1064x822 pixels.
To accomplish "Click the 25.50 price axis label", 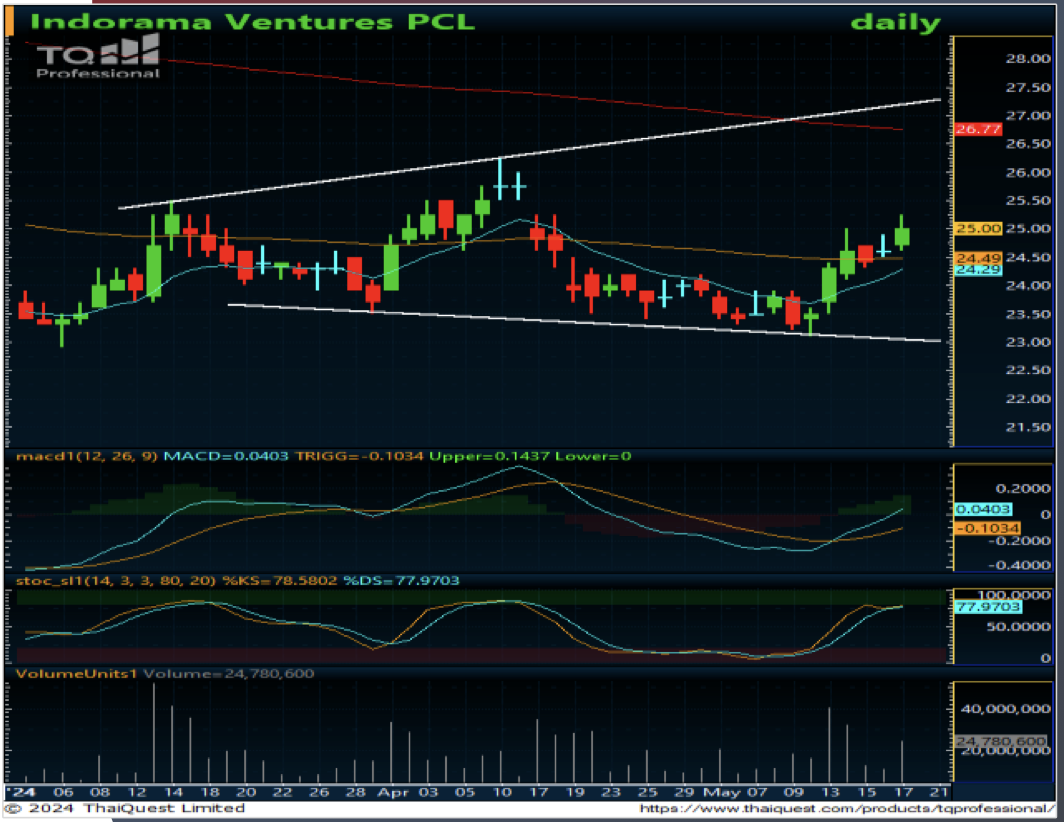I will coord(1028,201).
